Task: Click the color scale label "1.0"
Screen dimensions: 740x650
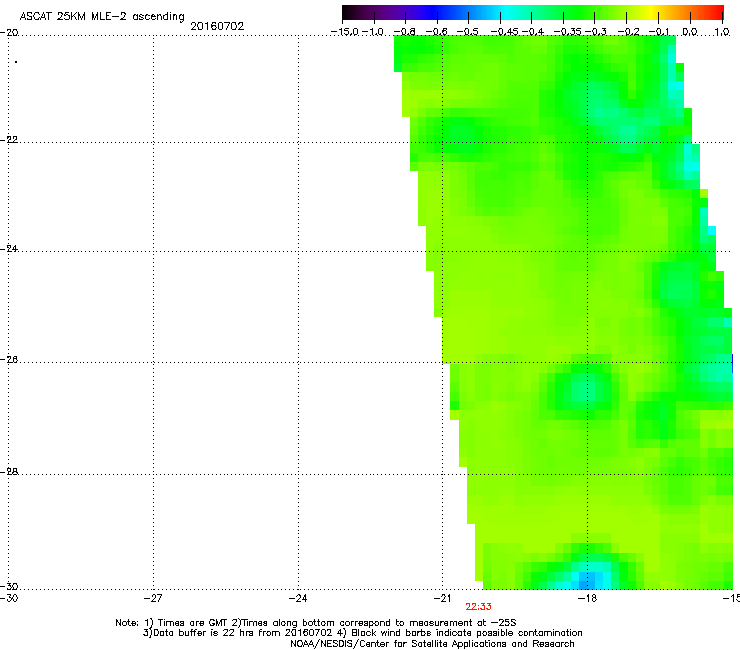Action: pos(723,32)
